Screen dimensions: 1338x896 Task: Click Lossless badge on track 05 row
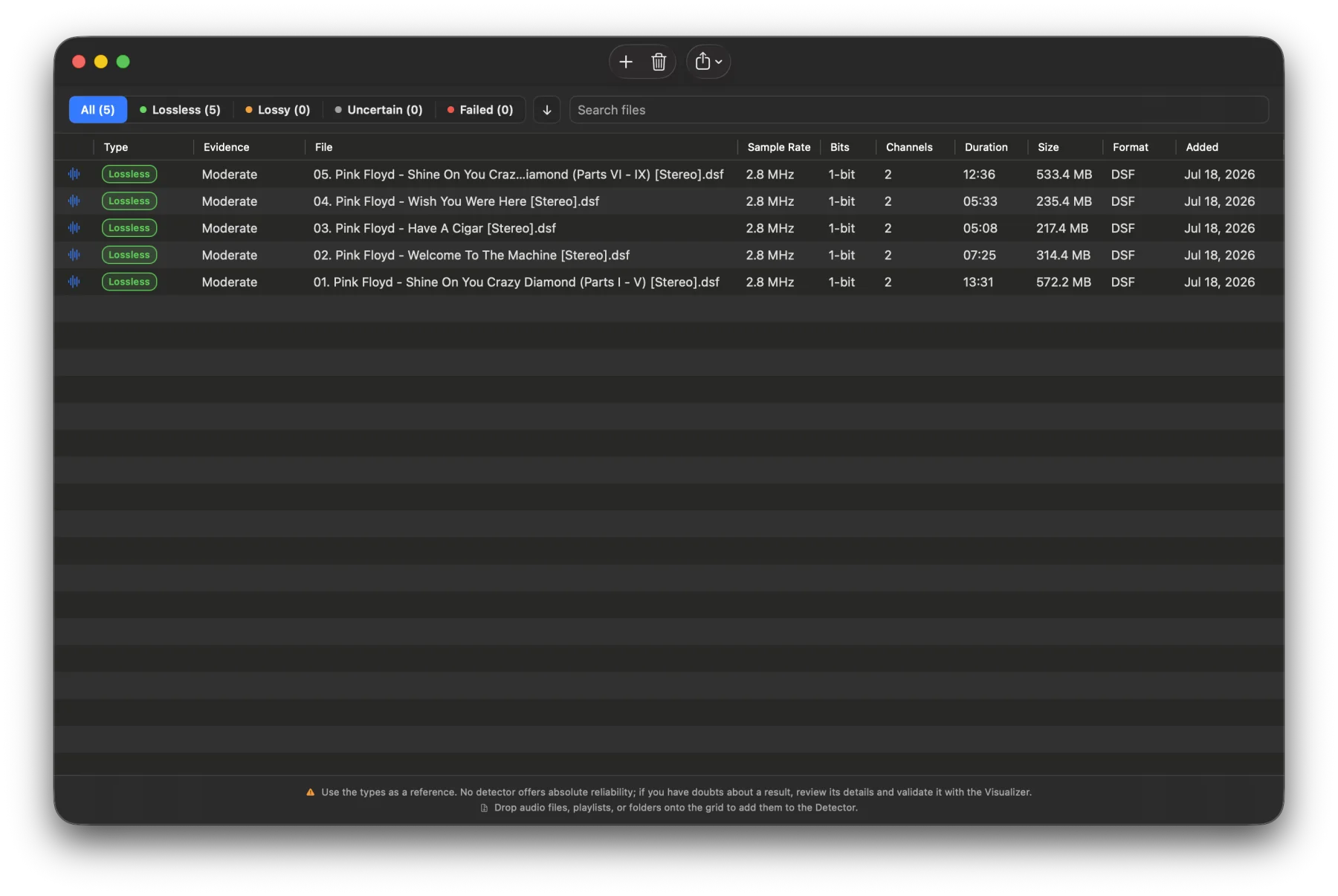point(129,174)
